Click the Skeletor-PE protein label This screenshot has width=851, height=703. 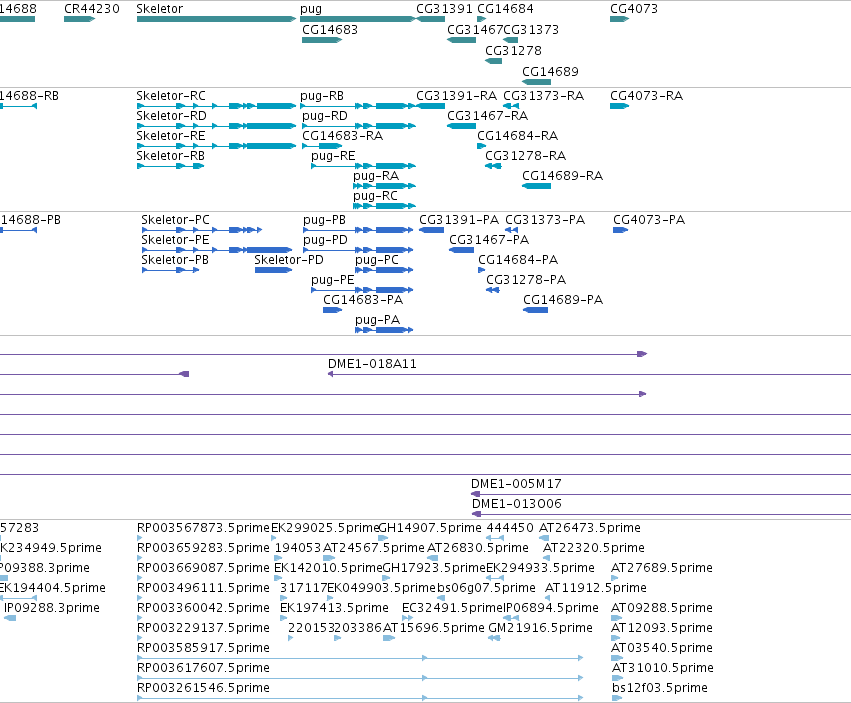click(175, 240)
